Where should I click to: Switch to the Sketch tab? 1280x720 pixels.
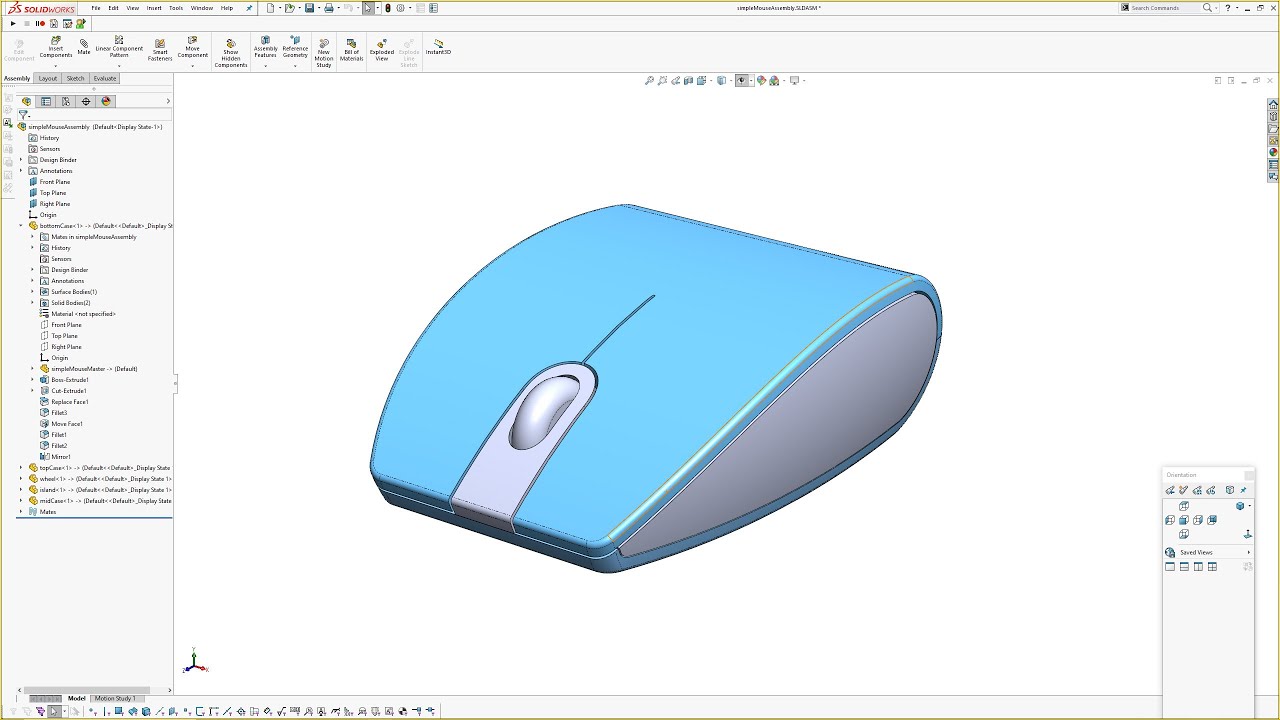pos(75,78)
